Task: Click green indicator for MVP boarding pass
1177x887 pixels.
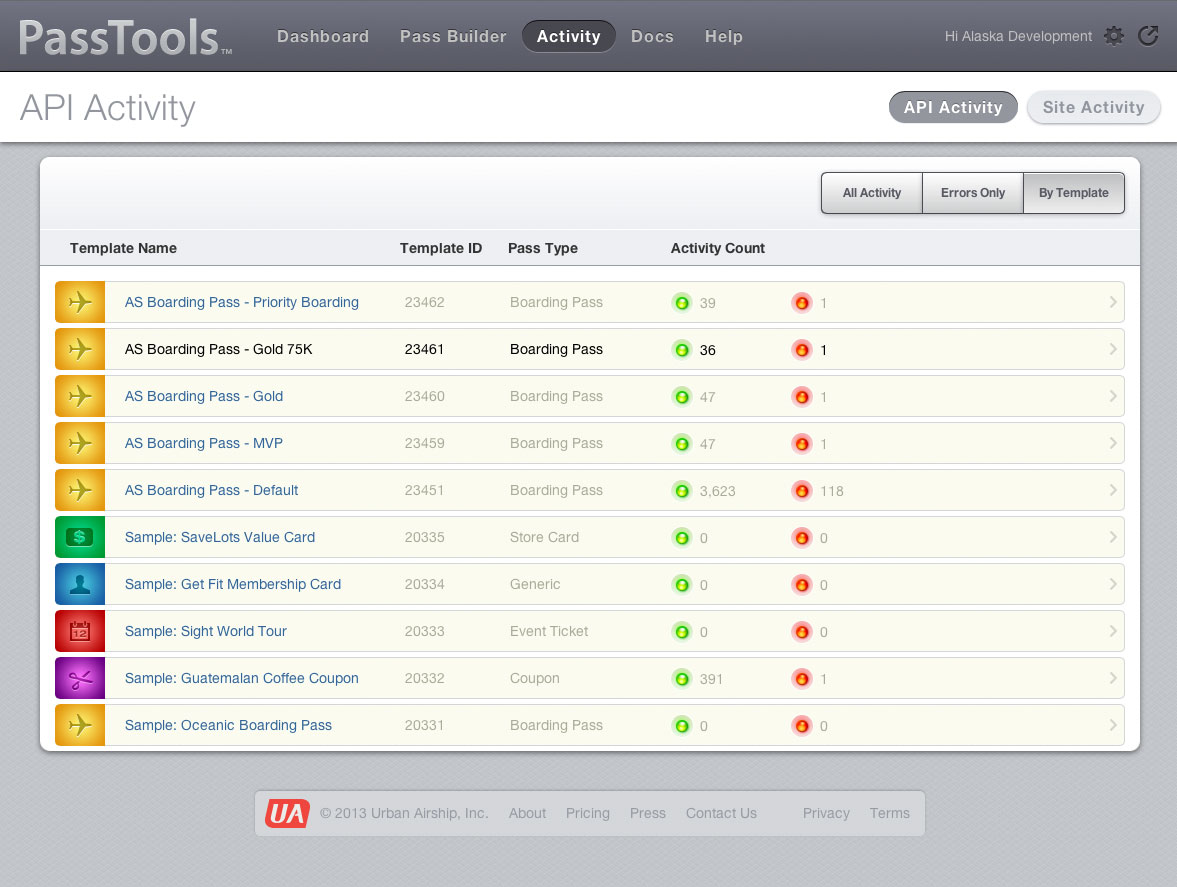Action: pos(682,444)
